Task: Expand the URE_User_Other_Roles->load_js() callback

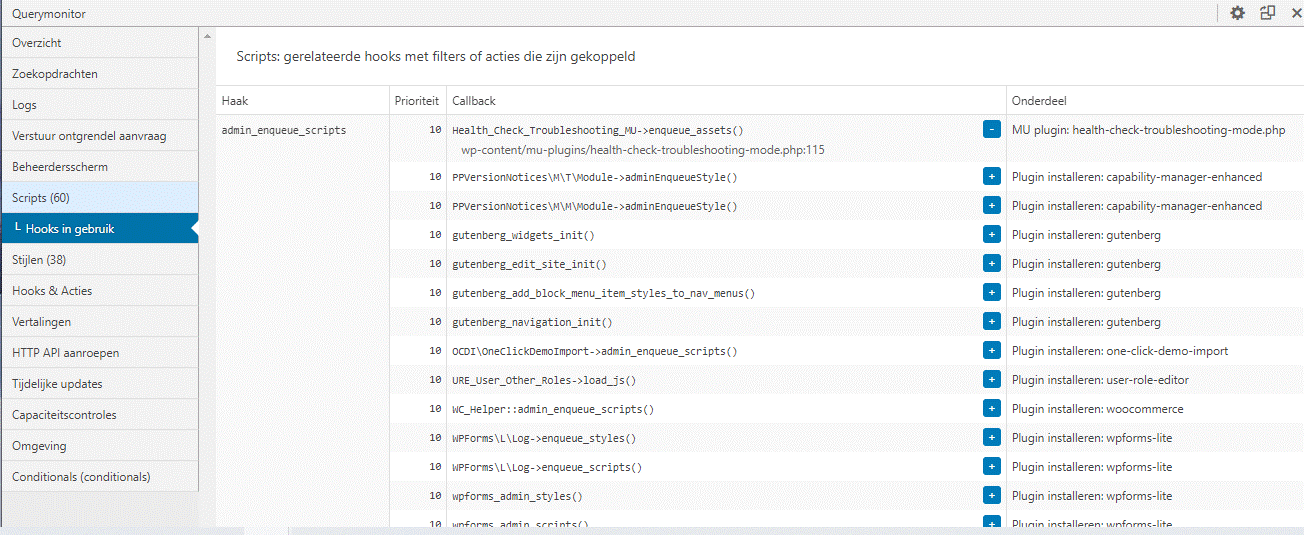Action: click(x=991, y=379)
